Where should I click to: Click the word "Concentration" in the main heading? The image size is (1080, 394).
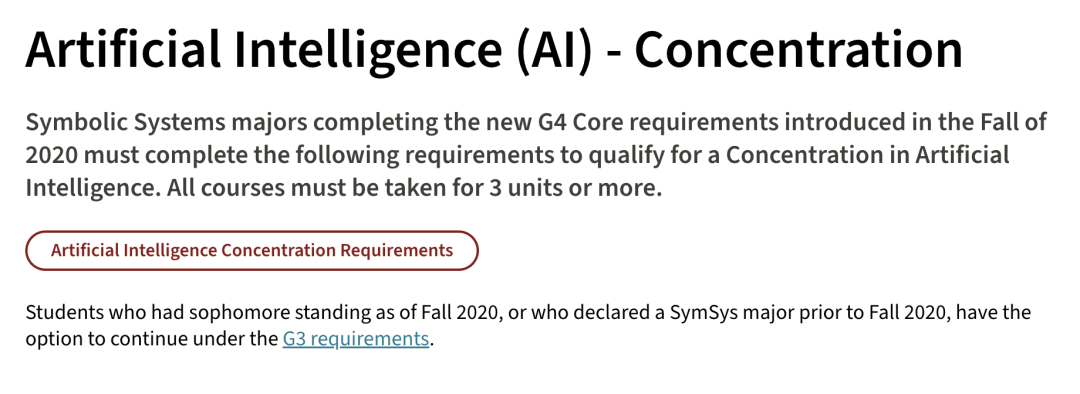click(798, 50)
